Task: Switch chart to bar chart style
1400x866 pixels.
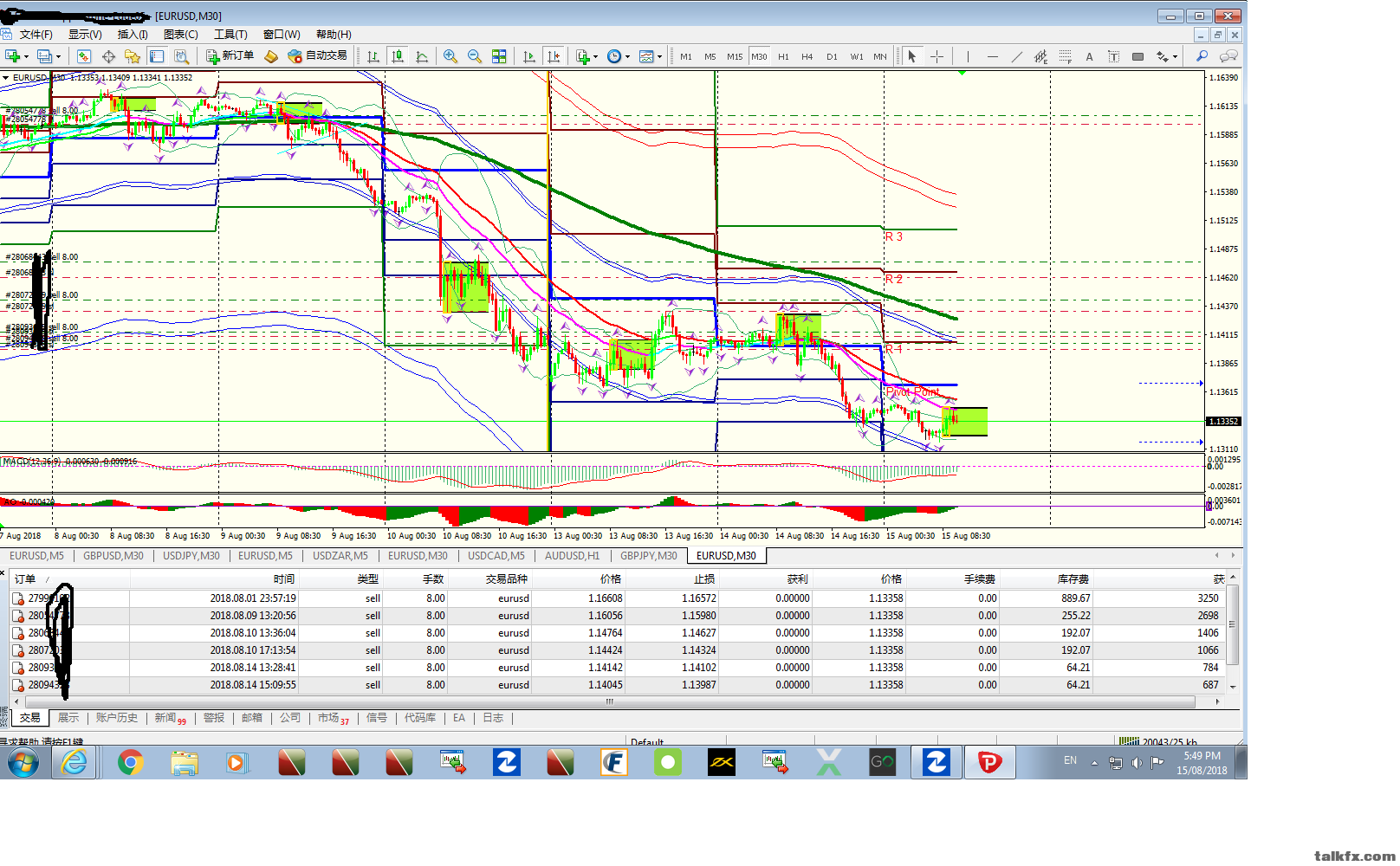Action: pyautogui.click(x=373, y=56)
